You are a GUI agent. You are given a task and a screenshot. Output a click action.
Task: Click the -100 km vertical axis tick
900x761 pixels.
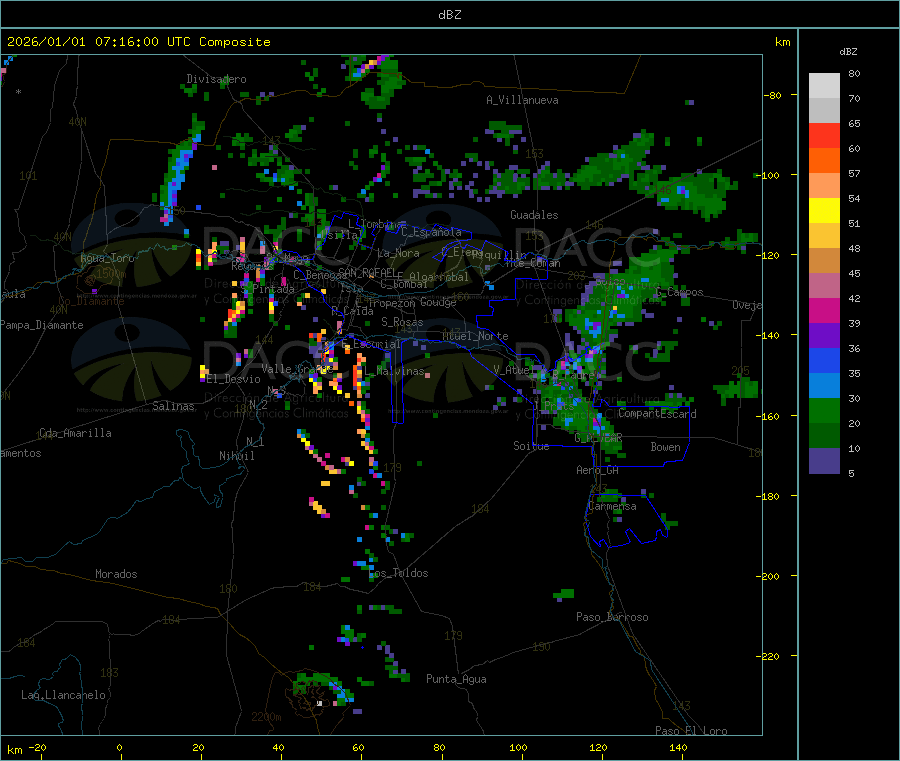click(x=769, y=175)
